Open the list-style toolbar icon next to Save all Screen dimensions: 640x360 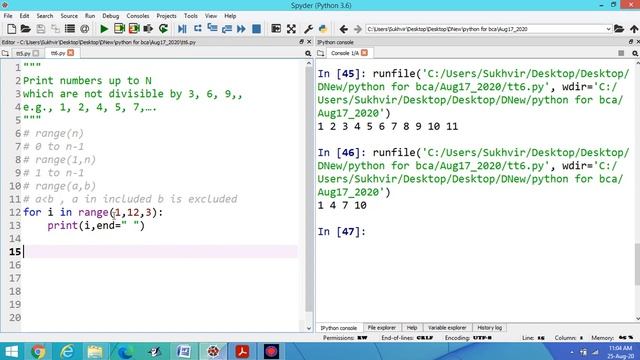[x=70, y=29]
